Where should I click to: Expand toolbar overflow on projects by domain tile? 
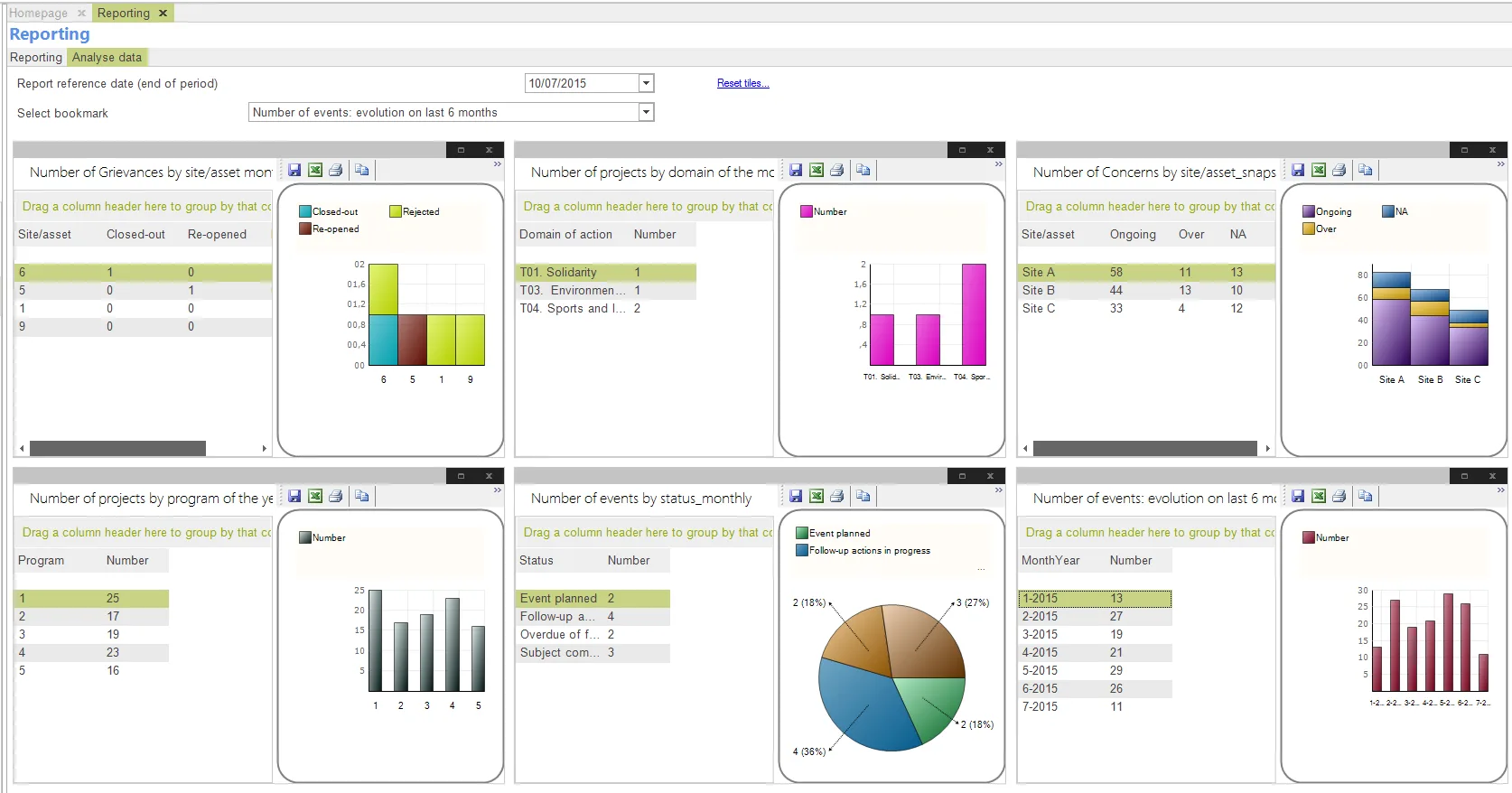pos(998,164)
